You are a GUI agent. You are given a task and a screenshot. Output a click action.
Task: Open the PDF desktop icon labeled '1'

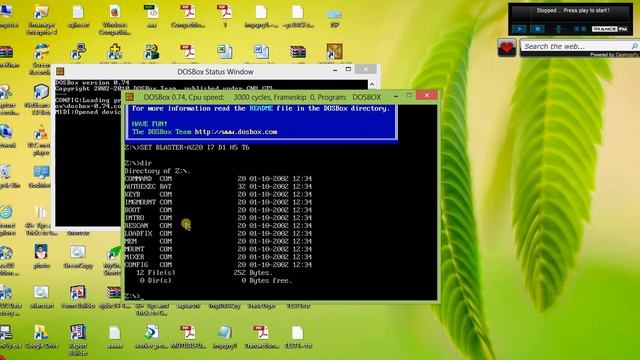coord(224,16)
